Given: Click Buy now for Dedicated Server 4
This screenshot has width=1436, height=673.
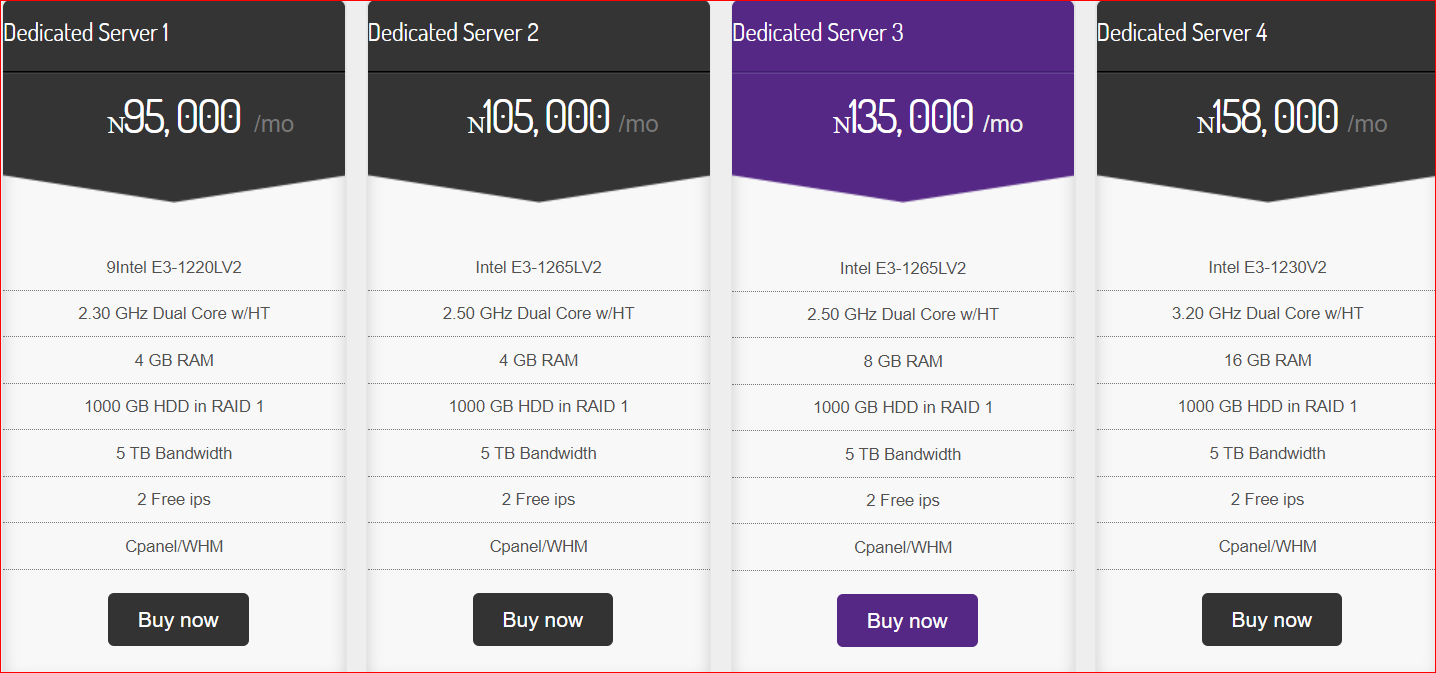Looking at the screenshot, I should pos(1272,620).
